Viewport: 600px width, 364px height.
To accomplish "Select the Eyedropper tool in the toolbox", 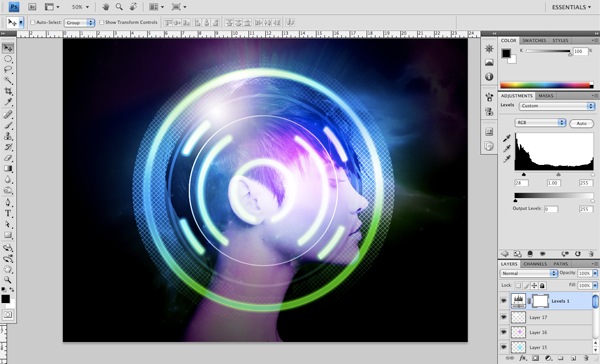I will [8, 102].
